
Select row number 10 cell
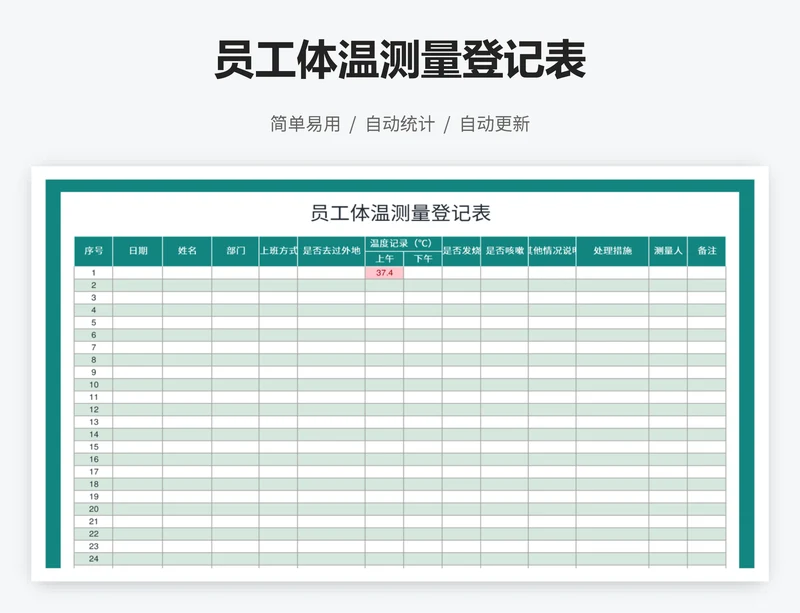point(93,385)
